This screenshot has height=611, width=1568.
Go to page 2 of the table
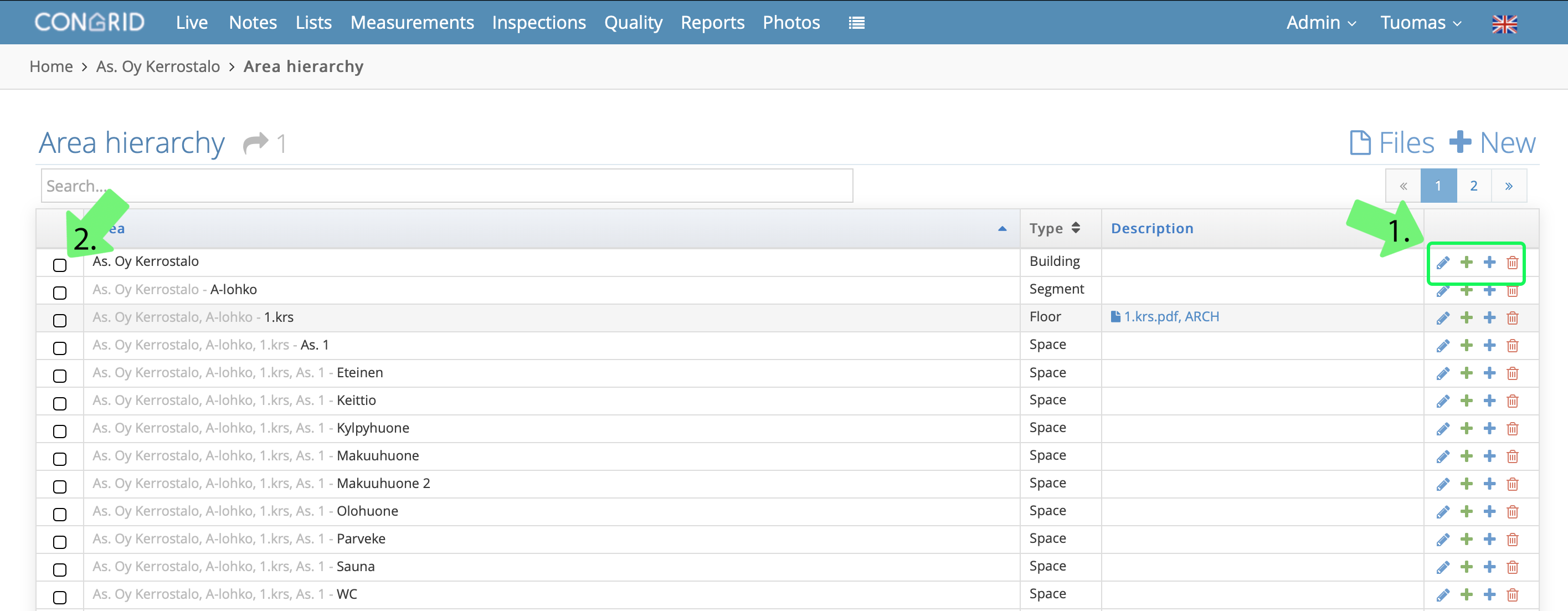1474,186
